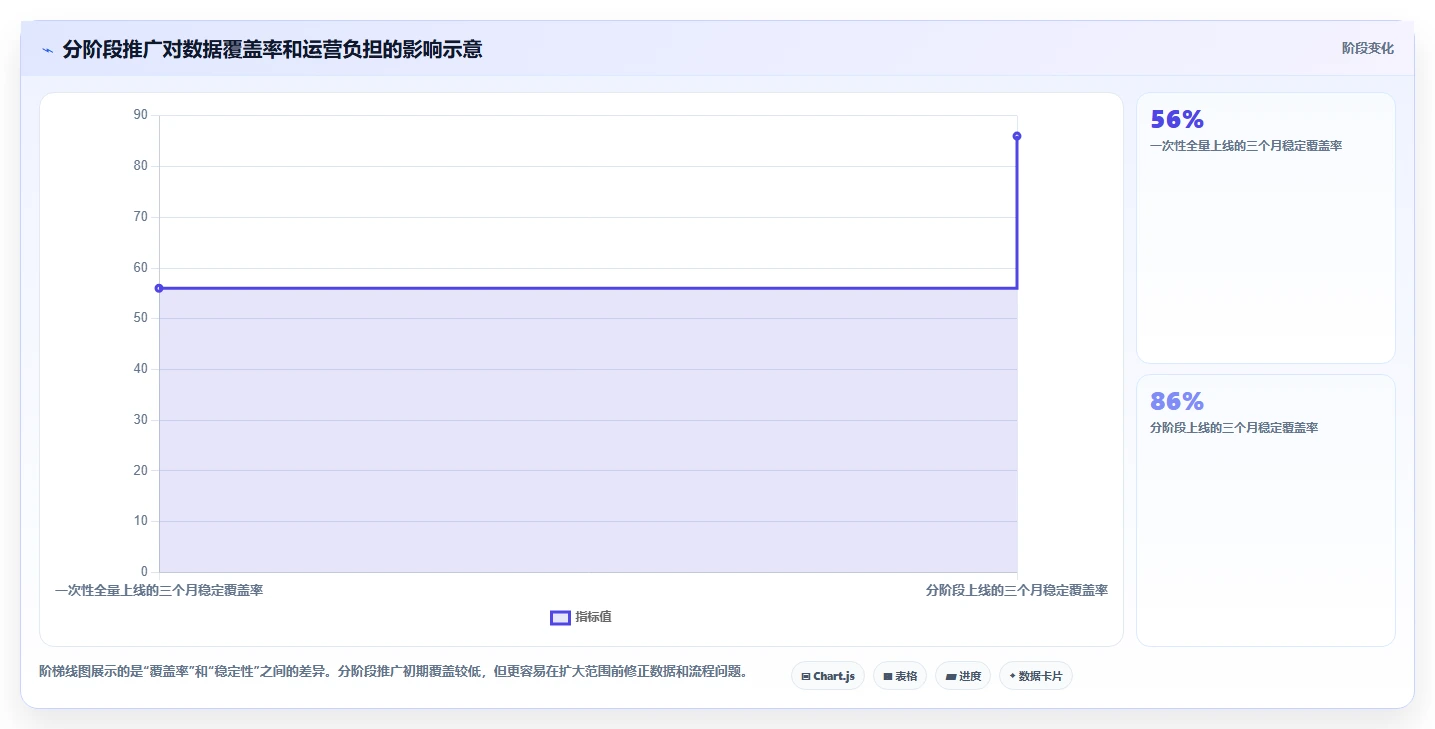
Task: Toggle the 指标值 legend entry
Action: 581,617
